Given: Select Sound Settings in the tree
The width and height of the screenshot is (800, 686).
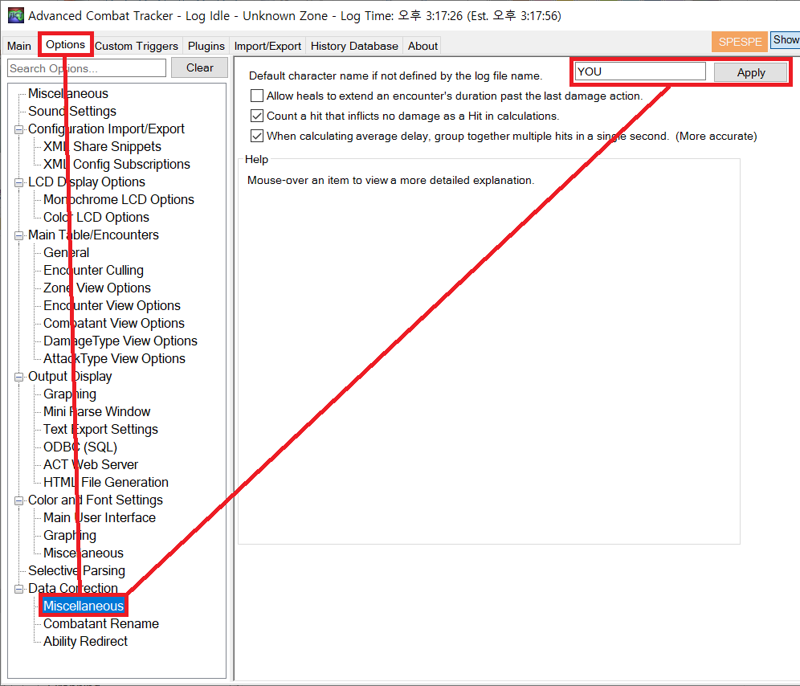Looking at the screenshot, I should [72, 111].
